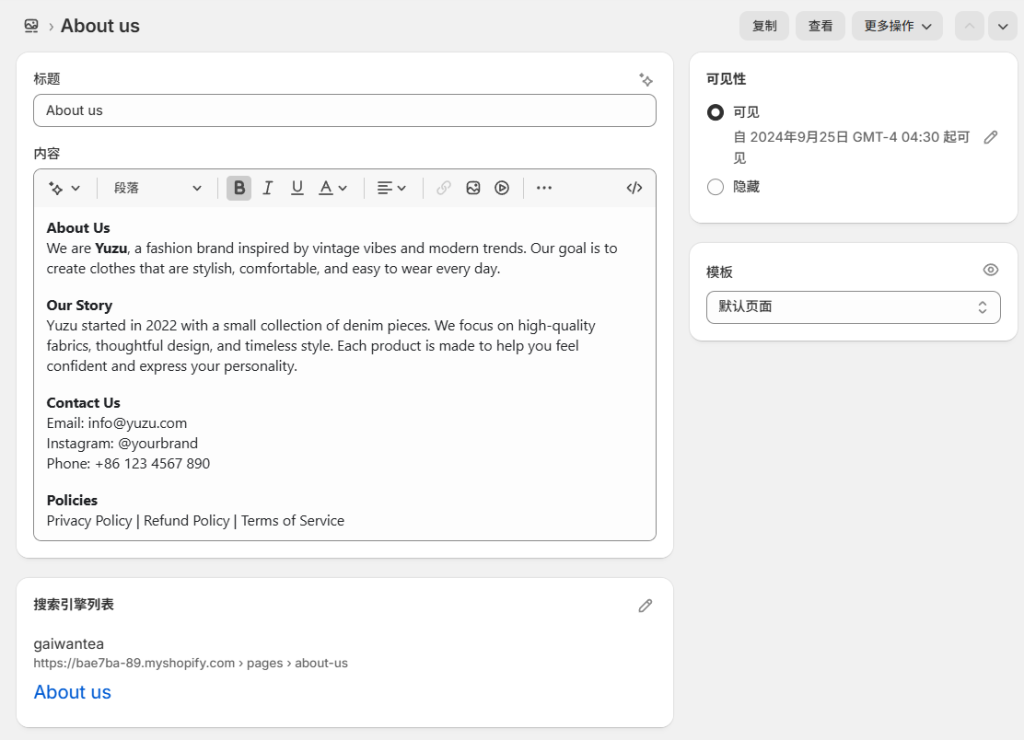
Task: Select the 隐藏 radio button
Action: (x=715, y=186)
